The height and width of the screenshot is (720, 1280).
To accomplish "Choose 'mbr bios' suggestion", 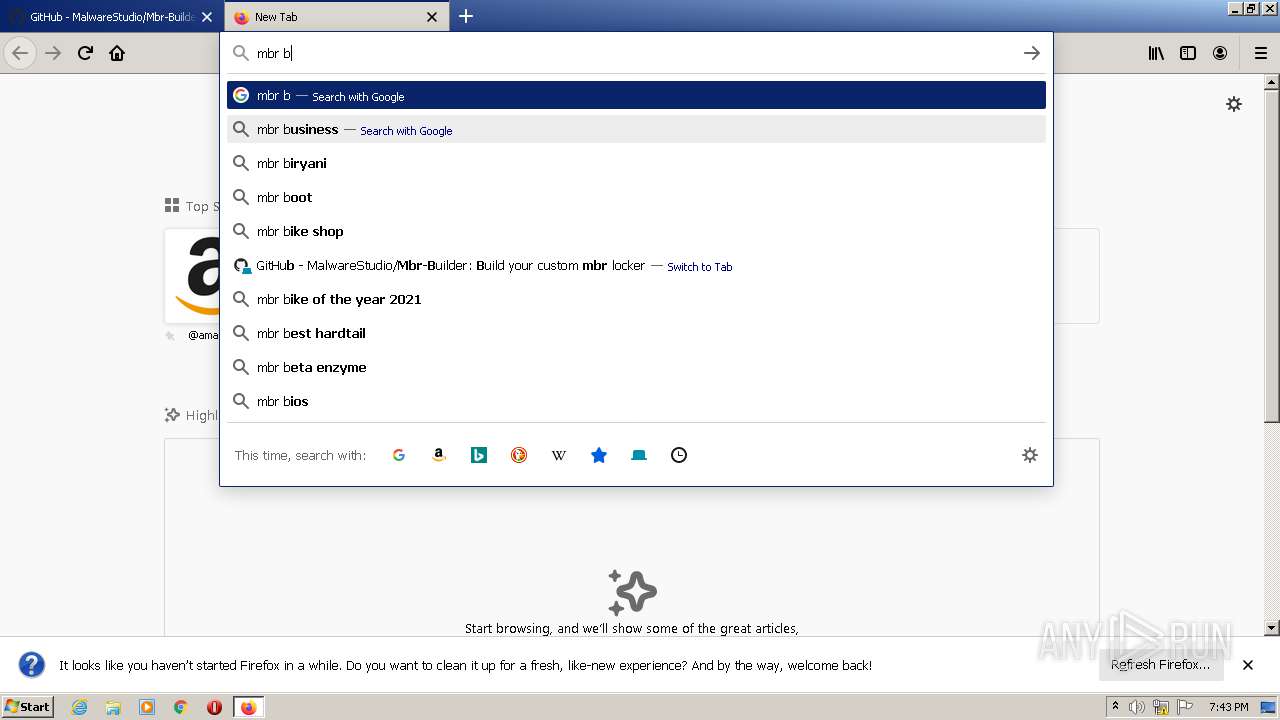I will coord(636,401).
